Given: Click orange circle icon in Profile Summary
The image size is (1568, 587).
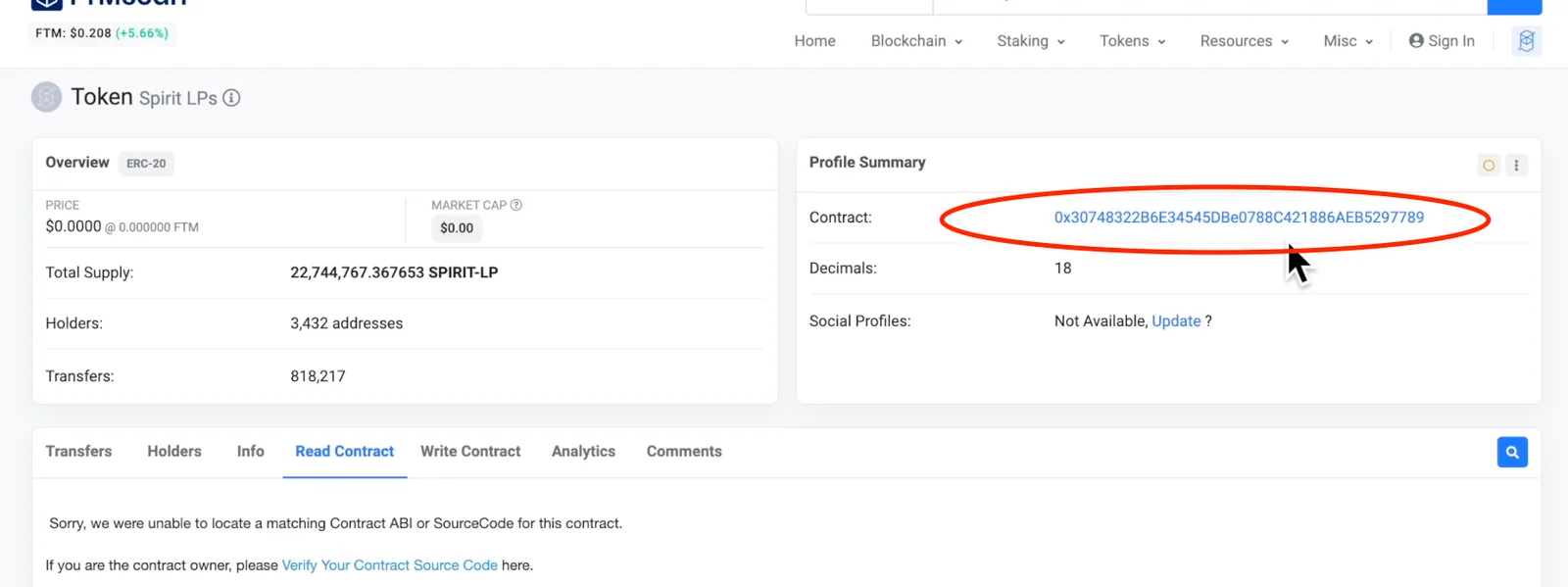Looking at the screenshot, I should (1489, 166).
